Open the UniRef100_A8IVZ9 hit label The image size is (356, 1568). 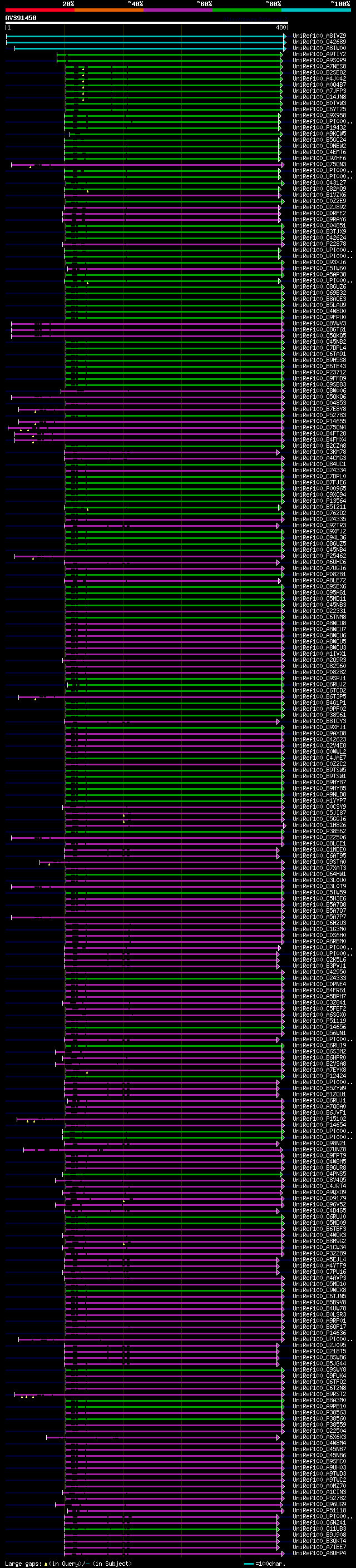click(319, 36)
